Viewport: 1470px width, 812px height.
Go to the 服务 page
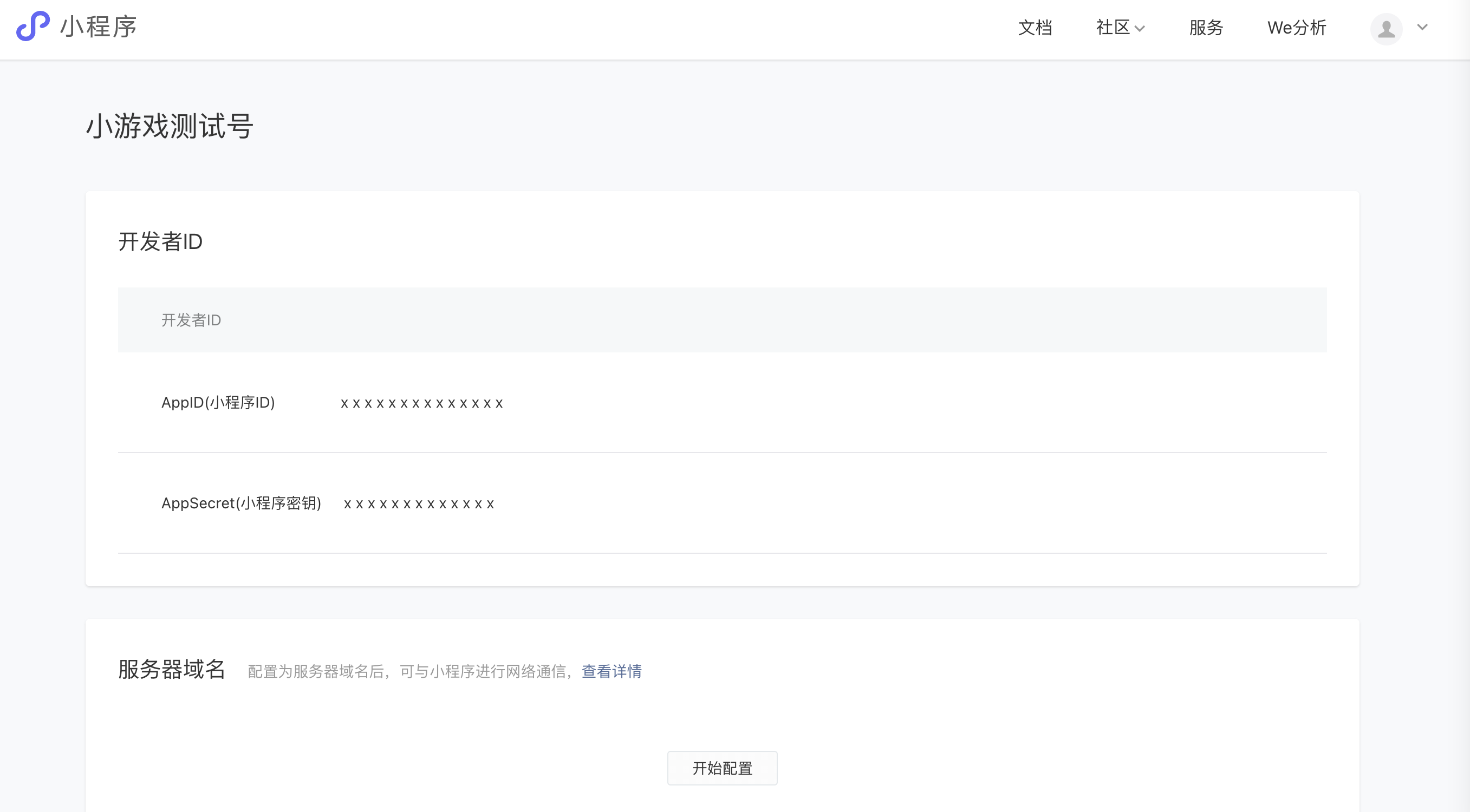pos(1206,28)
